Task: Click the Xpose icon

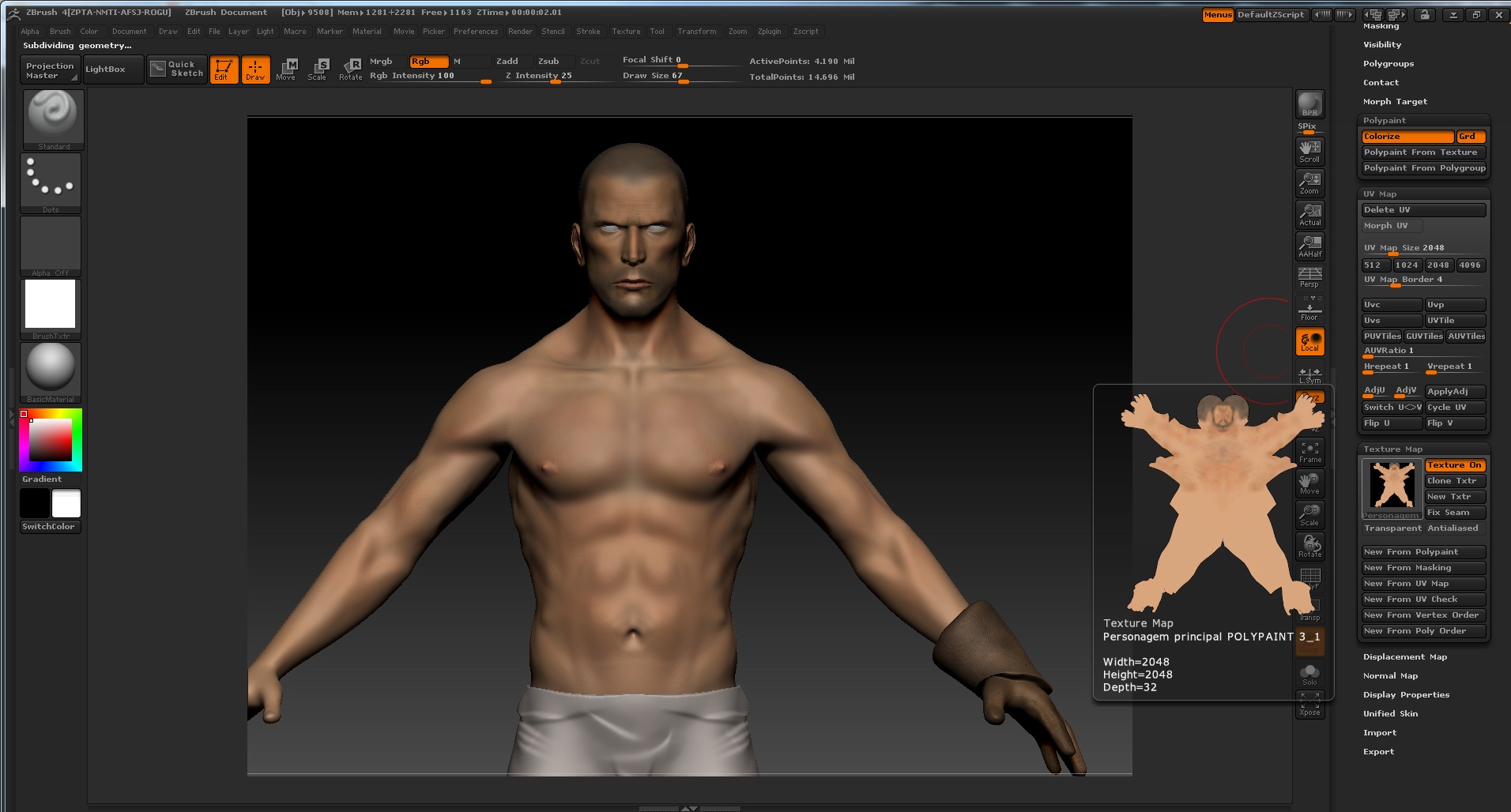Action: (1309, 705)
